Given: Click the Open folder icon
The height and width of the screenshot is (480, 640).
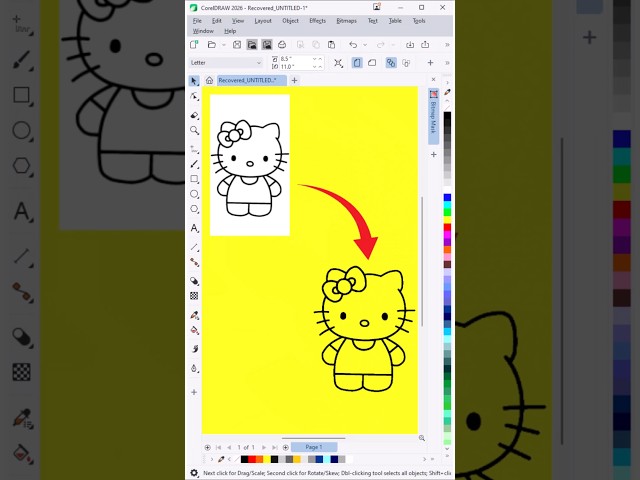Looking at the screenshot, I should tap(211, 44).
